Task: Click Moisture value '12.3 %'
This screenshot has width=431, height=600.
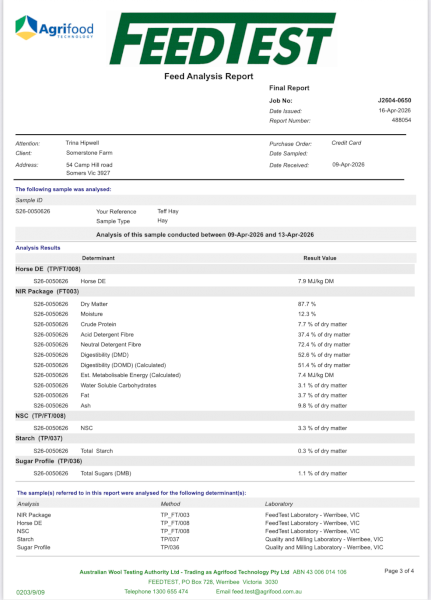Action: tap(307, 314)
